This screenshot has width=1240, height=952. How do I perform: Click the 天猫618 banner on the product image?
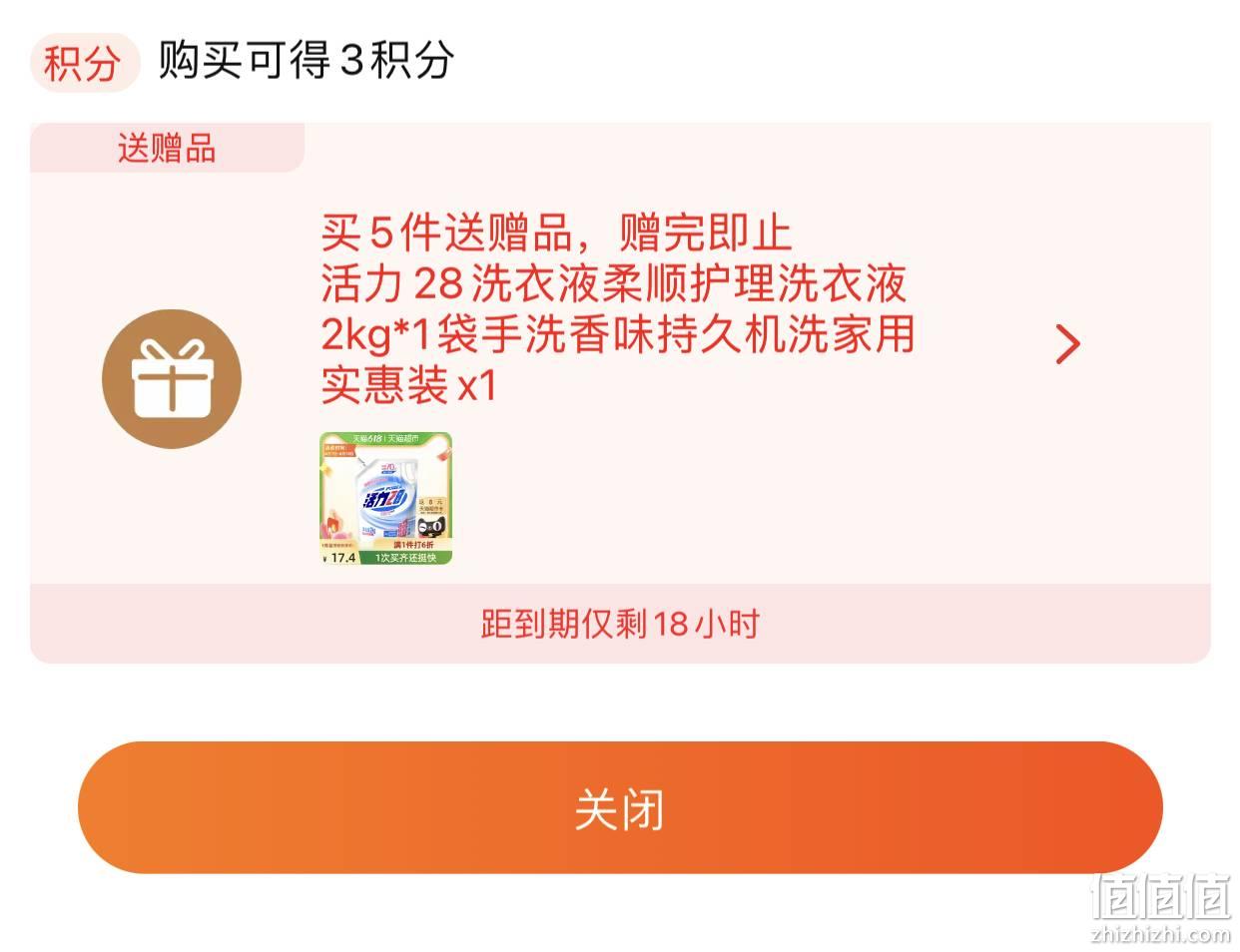386,439
